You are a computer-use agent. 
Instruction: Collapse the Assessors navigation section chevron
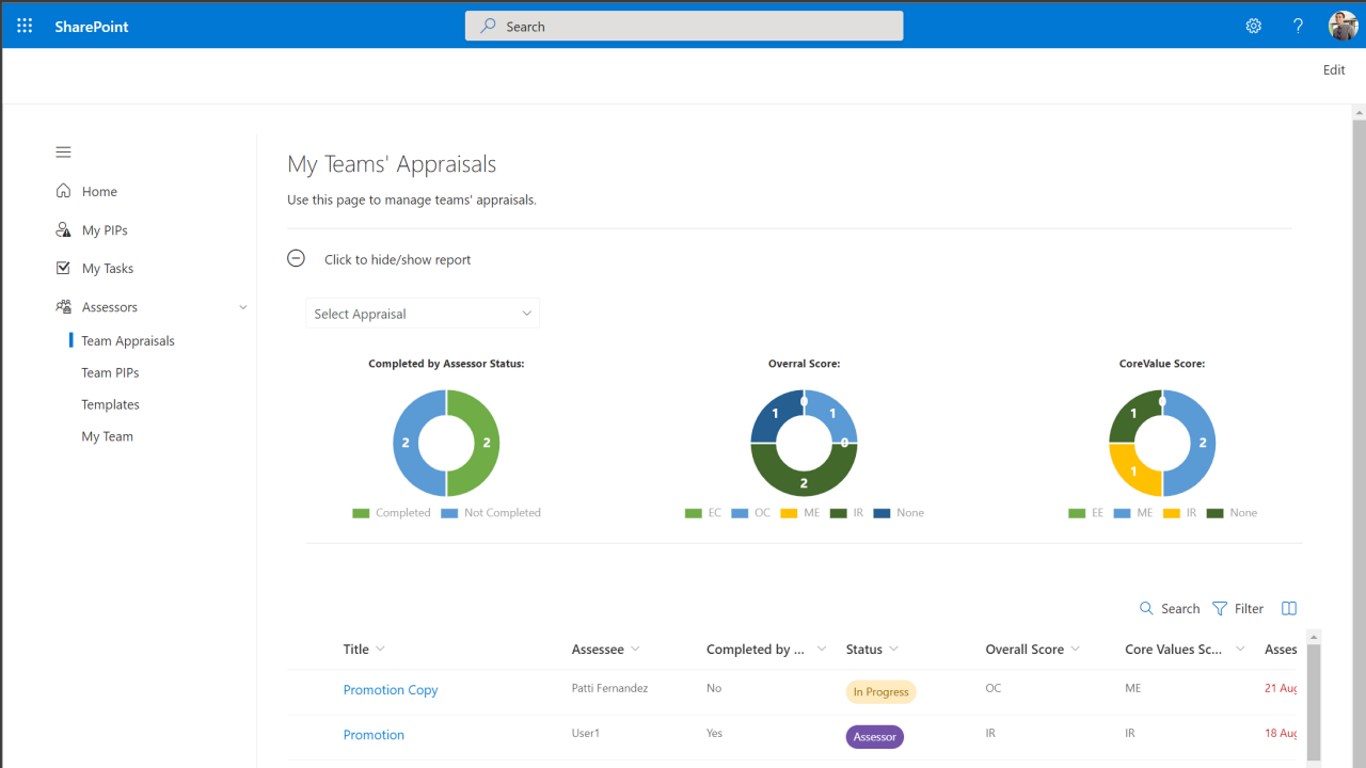point(242,307)
